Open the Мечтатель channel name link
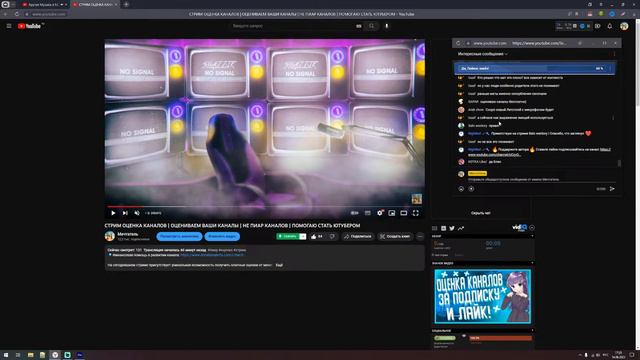The image size is (640, 360). pos(128,234)
